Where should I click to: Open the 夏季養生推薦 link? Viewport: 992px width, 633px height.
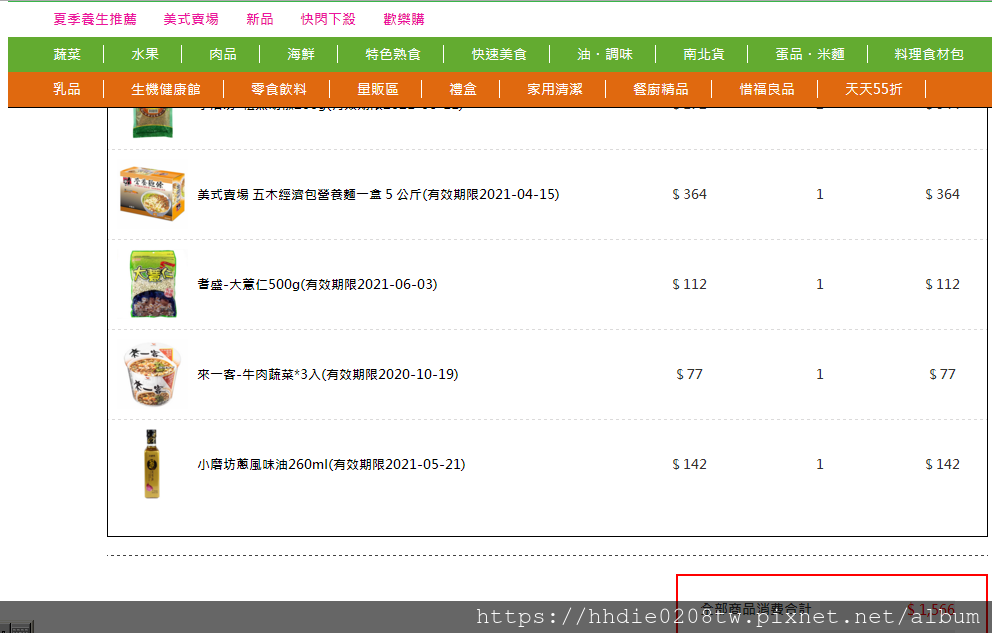95,19
